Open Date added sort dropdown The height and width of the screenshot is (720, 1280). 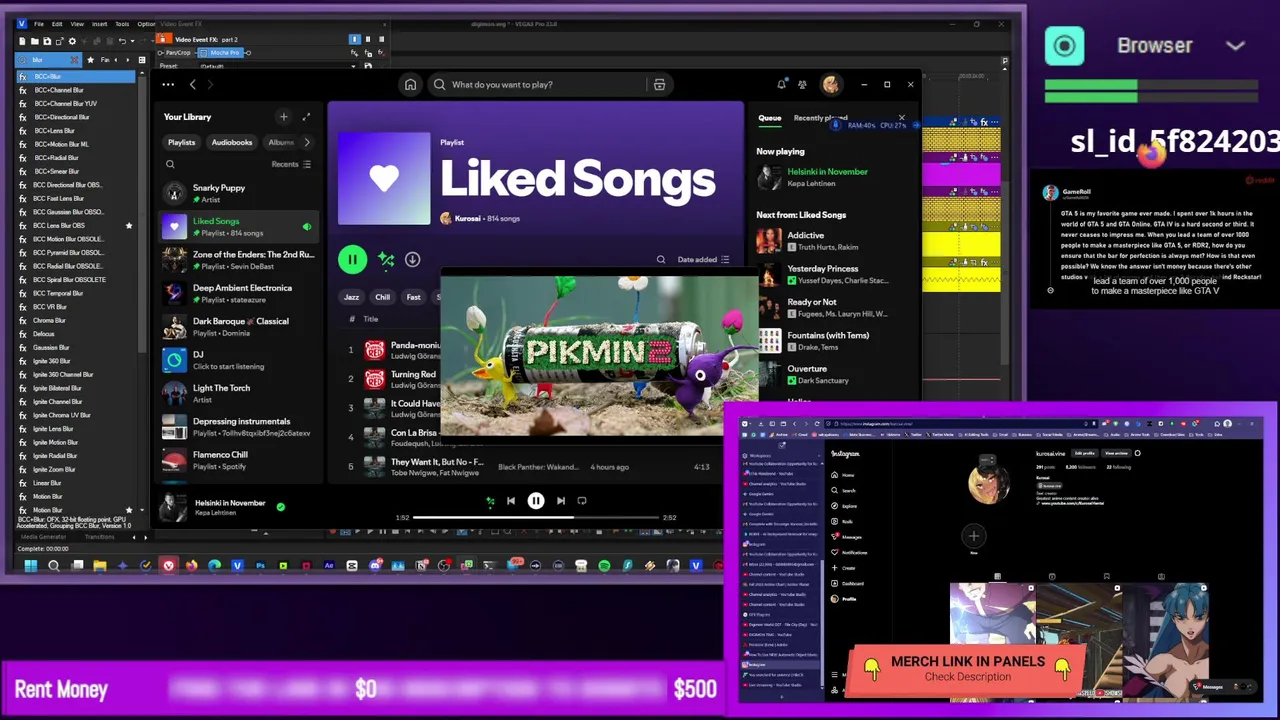pyautogui.click(x=704, y=260)
